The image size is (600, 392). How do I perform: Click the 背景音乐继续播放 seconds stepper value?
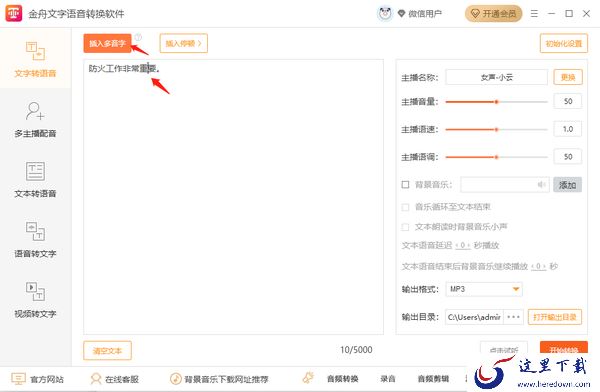(x=538, y=266)
